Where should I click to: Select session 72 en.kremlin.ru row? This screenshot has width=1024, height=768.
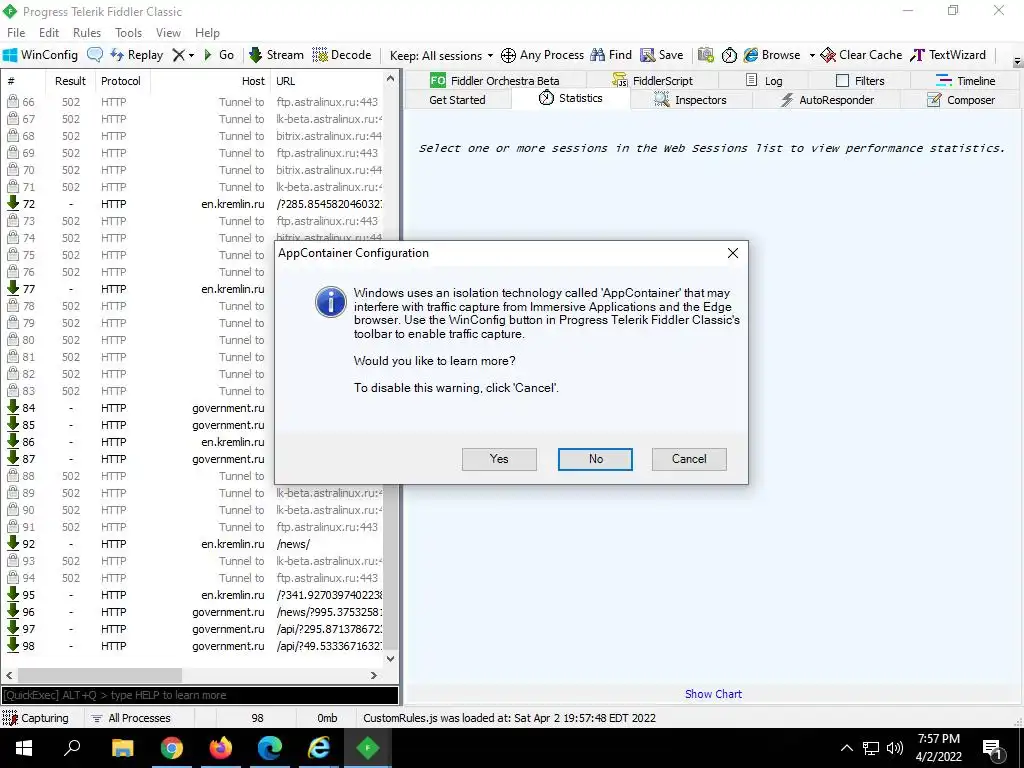[x=194, y=204]
